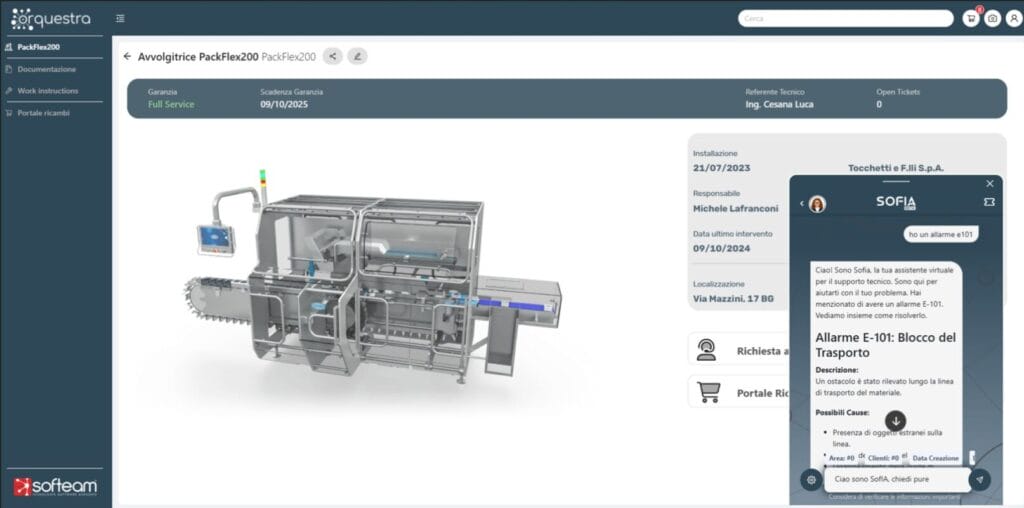The image size is (1024, 508).
Task: Jump to latest message with down arrow
Action: pyautogui.click(x=895, y=421)
